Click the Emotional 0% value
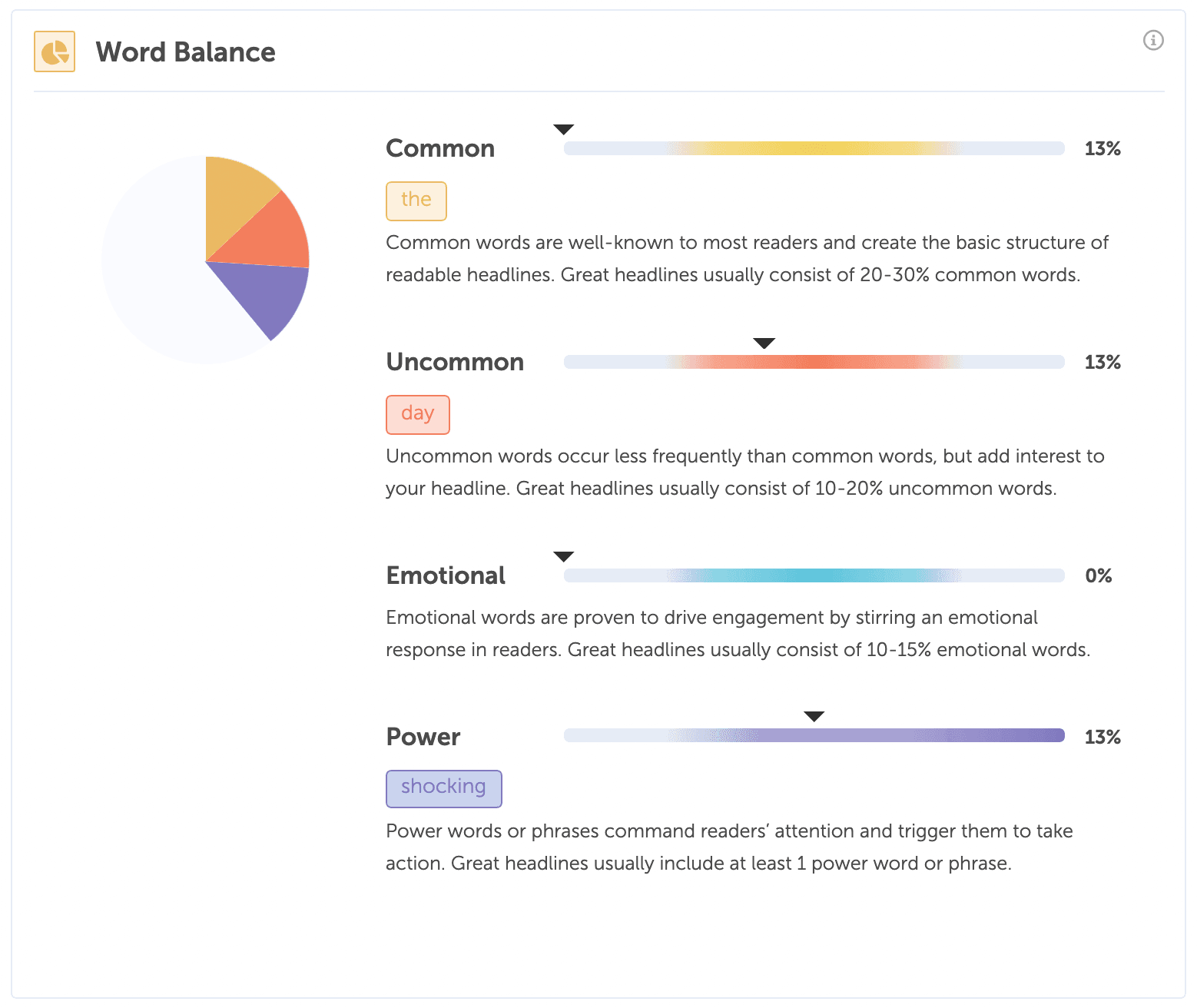1197x1008 pixels. [1098, 575]
